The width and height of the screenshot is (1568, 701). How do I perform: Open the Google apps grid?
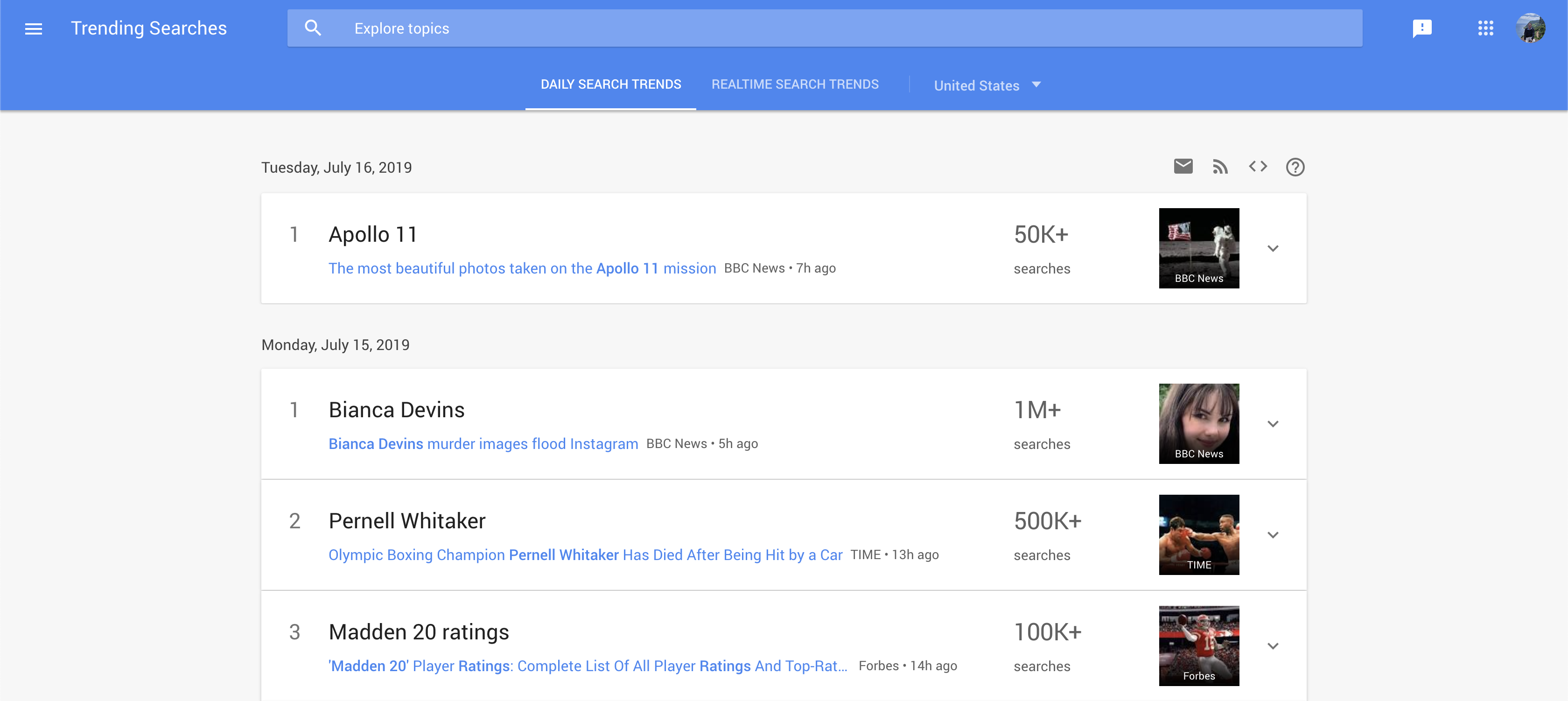pos(1485,28)
